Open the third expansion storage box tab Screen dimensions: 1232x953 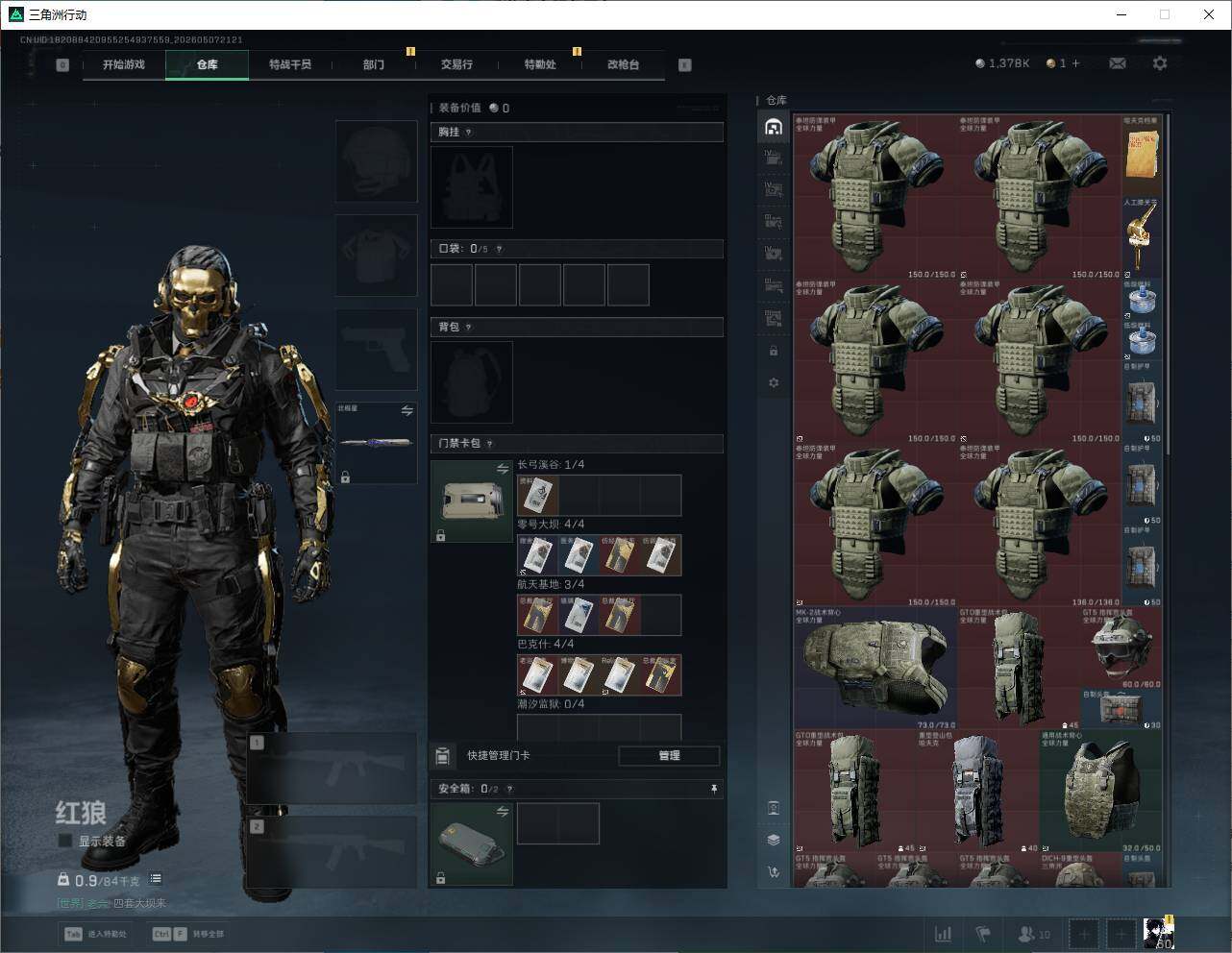point(774,222)
